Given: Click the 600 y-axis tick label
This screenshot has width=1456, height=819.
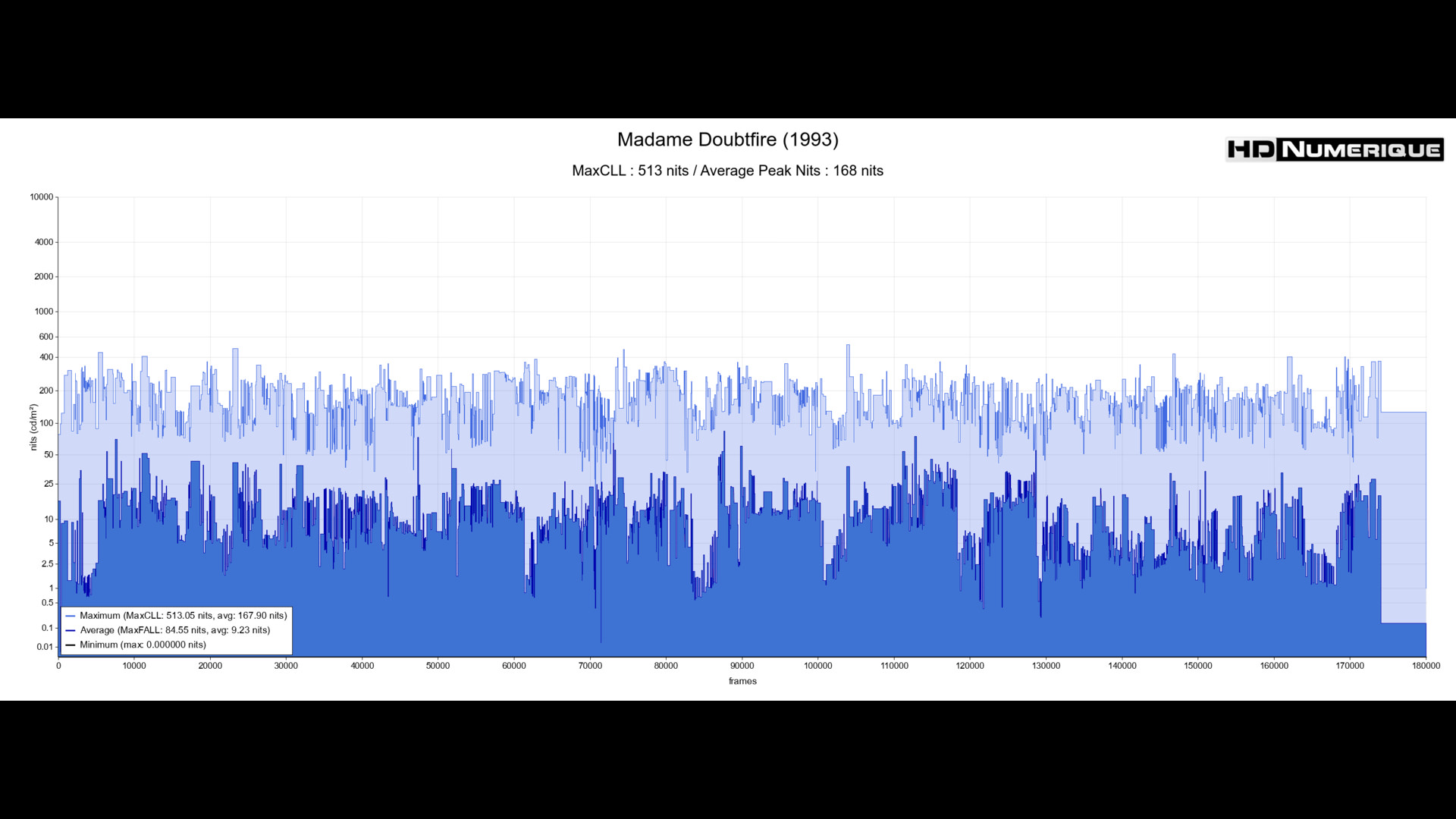Looking at the screenshot, I should tap(46, 337).
